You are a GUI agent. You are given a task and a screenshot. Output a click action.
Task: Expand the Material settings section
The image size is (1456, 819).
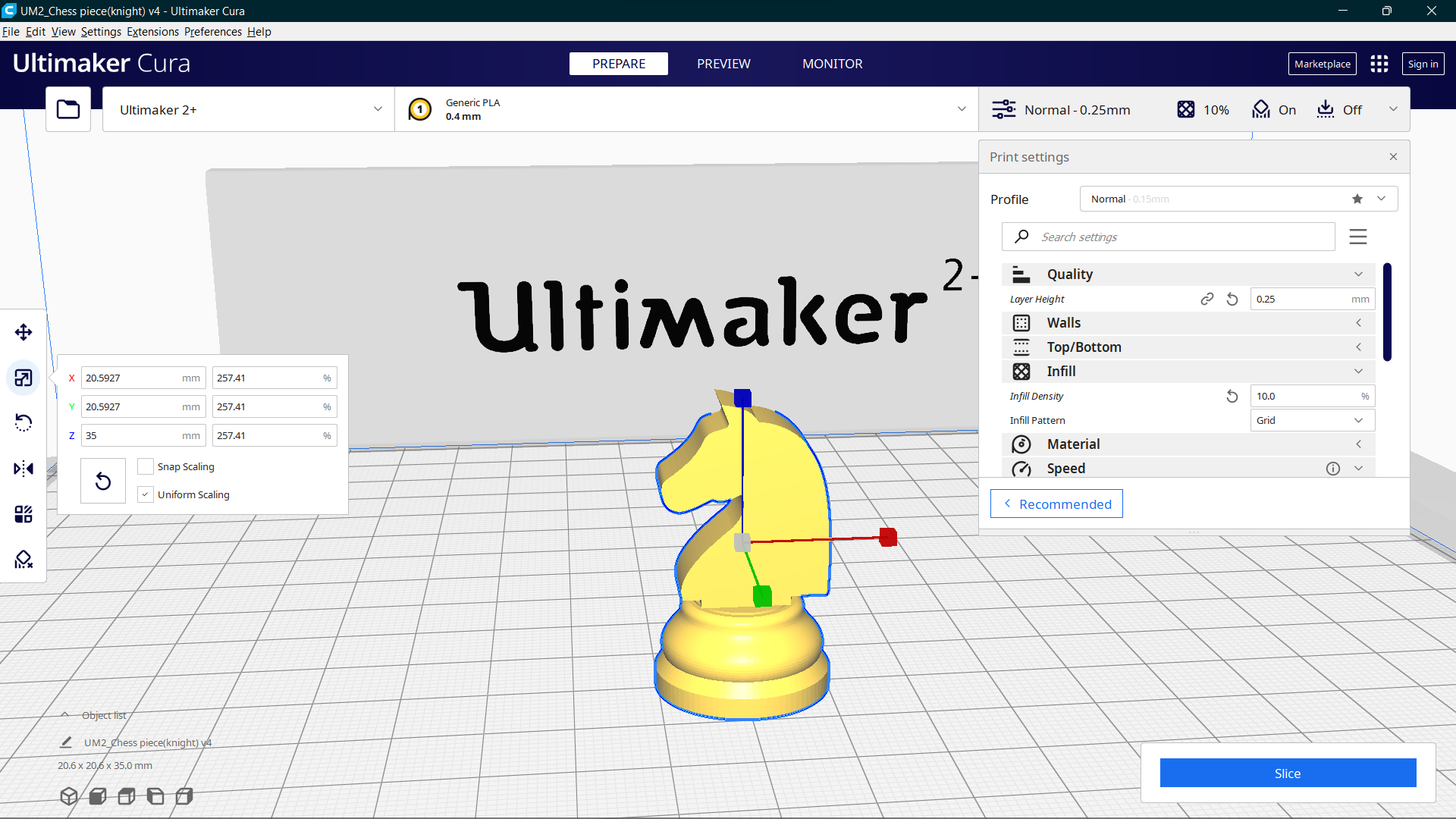[1188, 444]
